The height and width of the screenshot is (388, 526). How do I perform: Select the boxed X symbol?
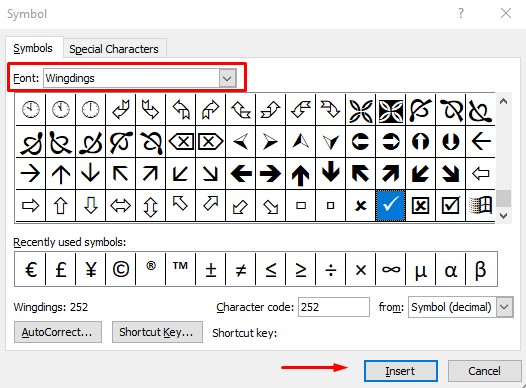point(420,205)
